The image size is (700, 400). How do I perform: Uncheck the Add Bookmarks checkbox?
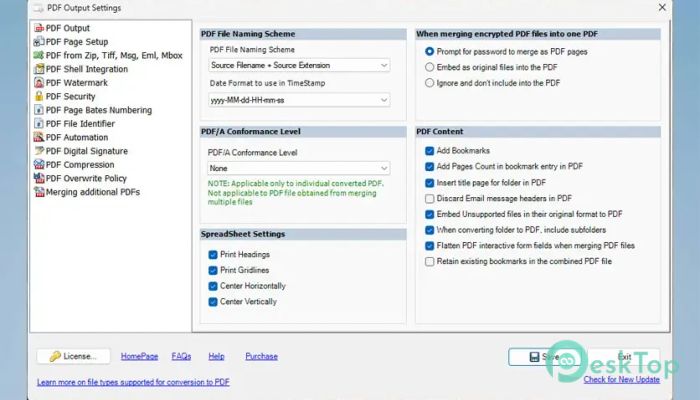coord(430,151)
